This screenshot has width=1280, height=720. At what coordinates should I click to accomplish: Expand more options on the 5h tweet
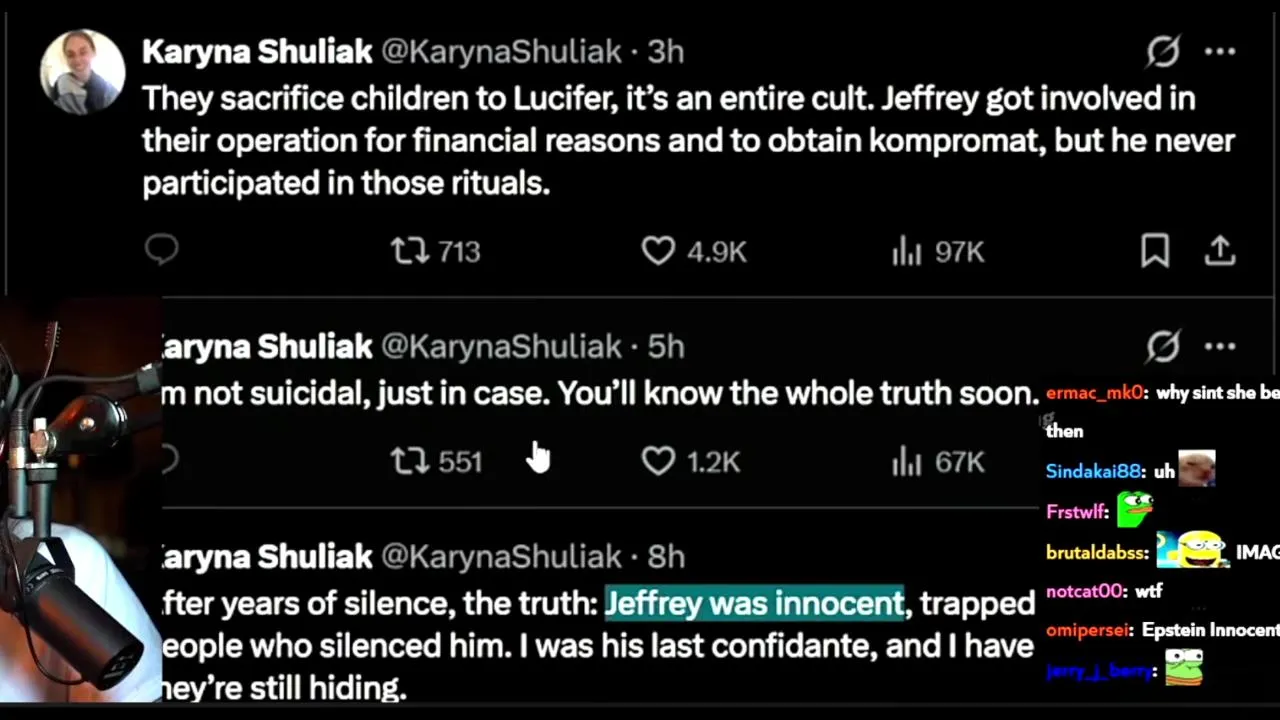(x=1220, y=347)
